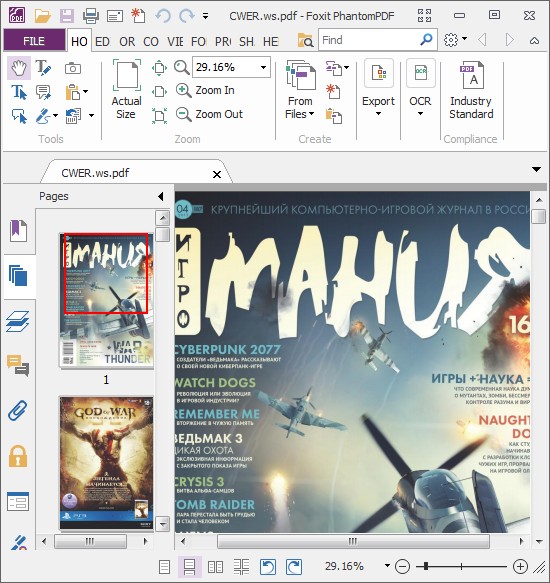Click the Fit Page zoom icon
The image size is (550, 583).
[159, 68]
